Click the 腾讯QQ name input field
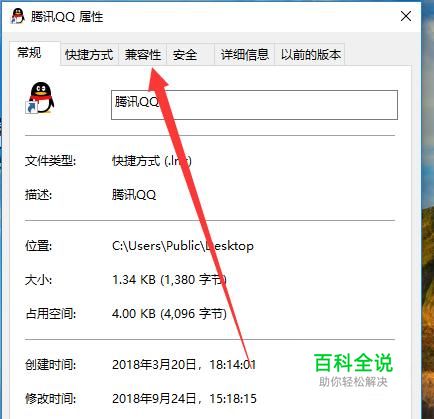Screen dimensions: 434x419 [254, 105]
